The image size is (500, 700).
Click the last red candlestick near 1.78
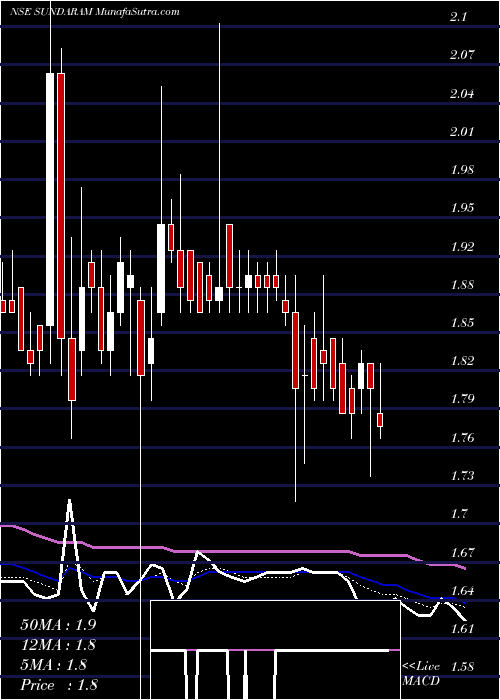coord(380,420)
